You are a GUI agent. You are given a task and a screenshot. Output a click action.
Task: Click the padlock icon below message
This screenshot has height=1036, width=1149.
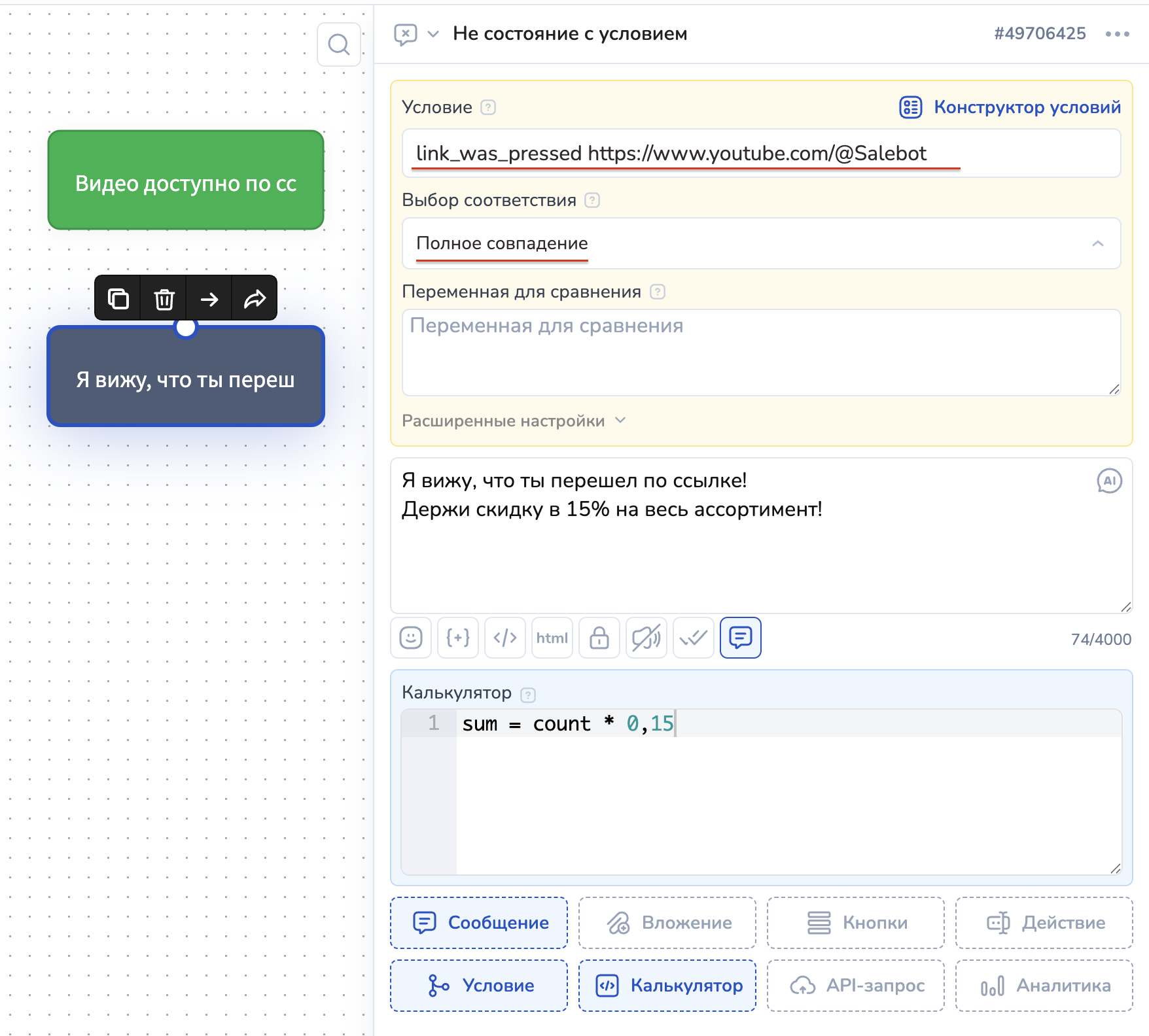click(599, 638)
